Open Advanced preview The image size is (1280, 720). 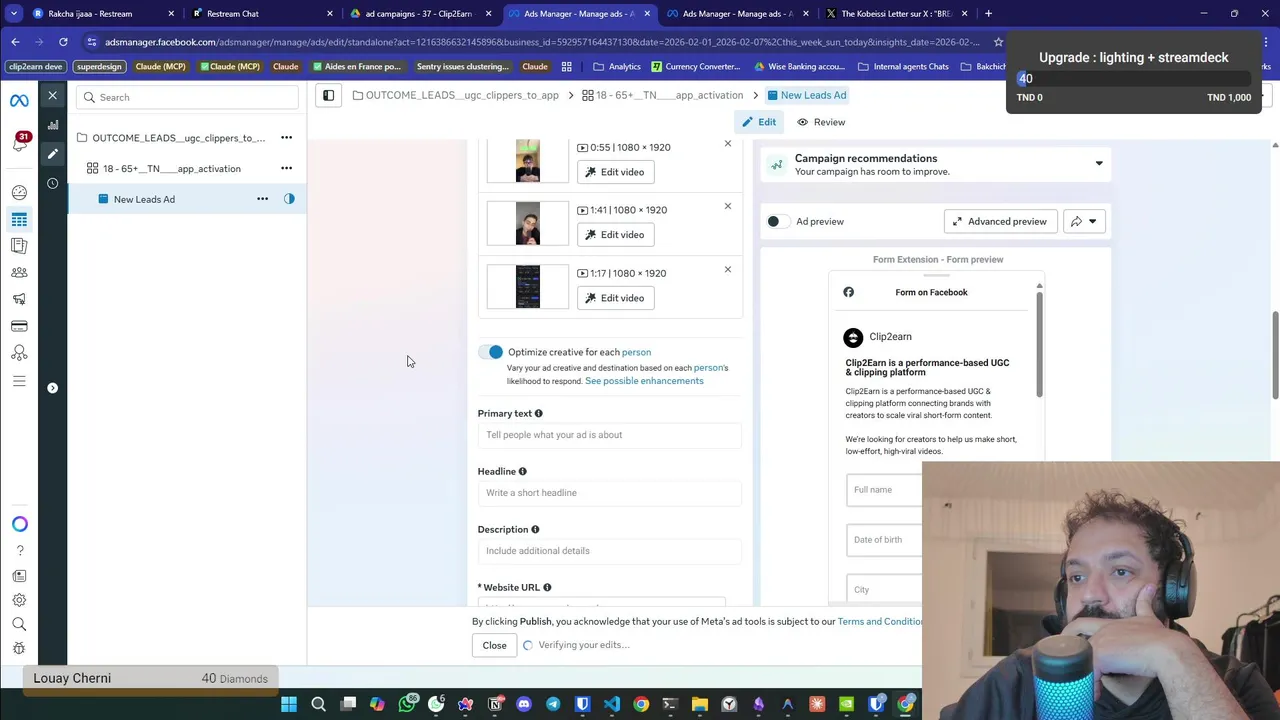pos(1000,221)
